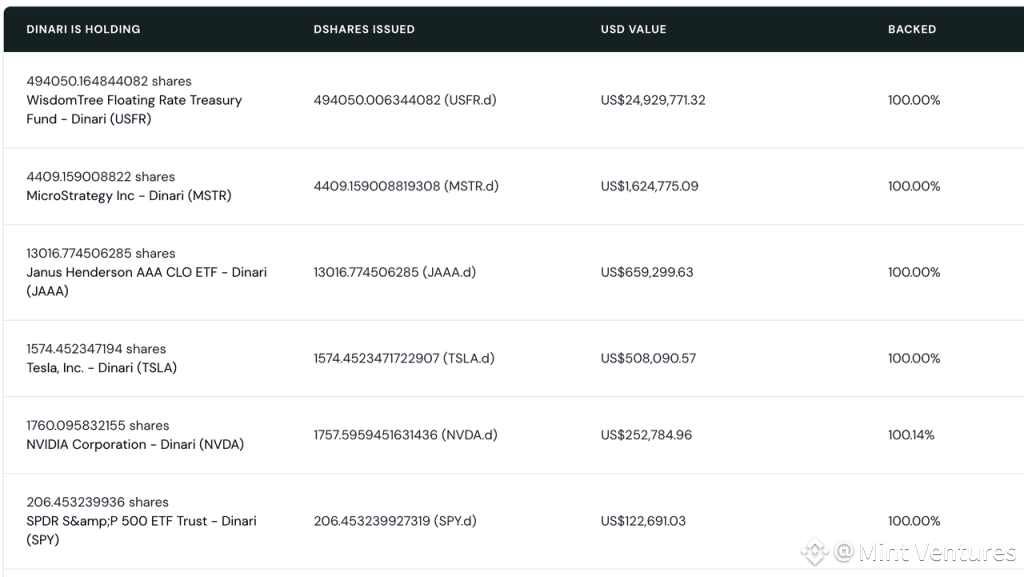Click the DINARI IS HOLDING column header
Viewport: 1024px width, 577px height.
click(83, 29)
